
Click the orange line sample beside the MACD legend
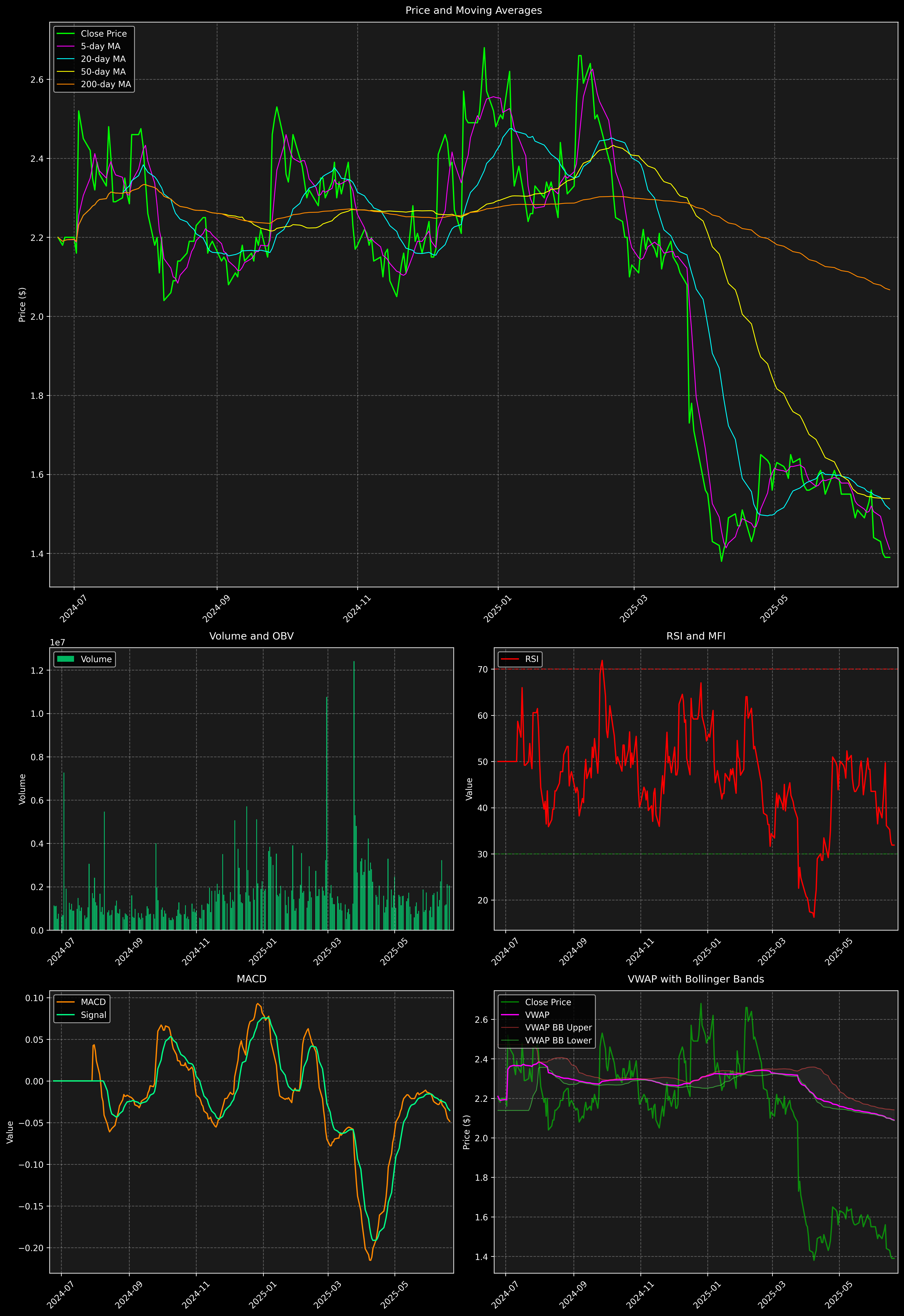[x=66, y=1002]
